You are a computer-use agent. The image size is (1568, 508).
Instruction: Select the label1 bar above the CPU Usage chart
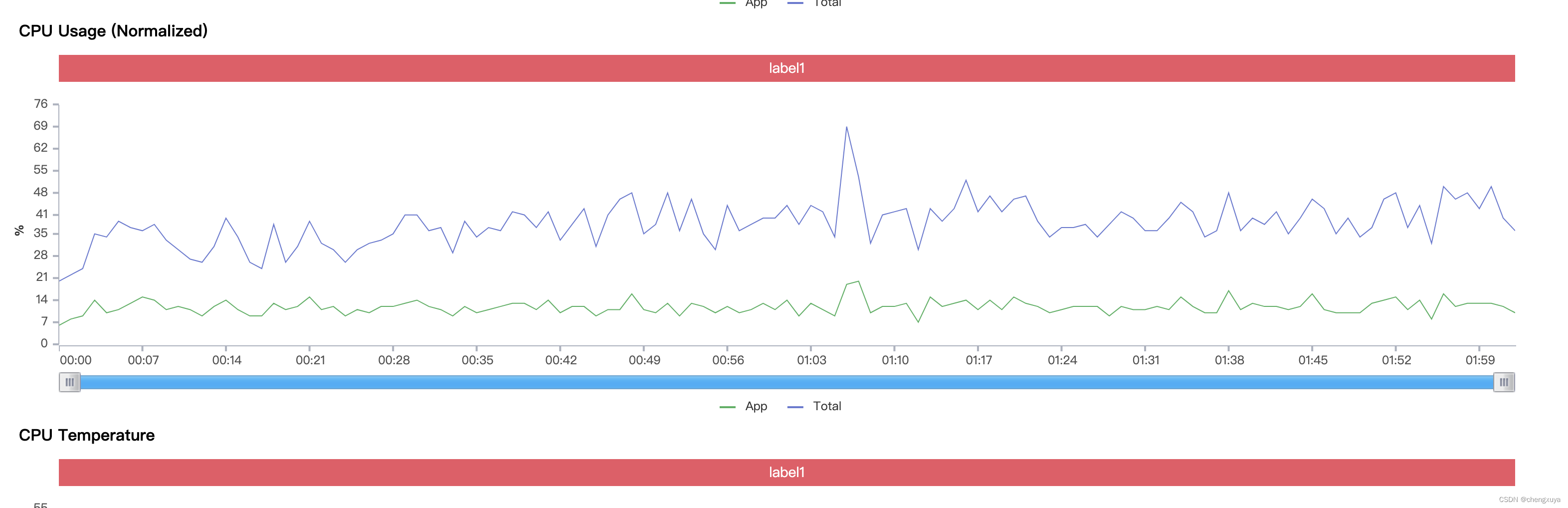[786, 68]
